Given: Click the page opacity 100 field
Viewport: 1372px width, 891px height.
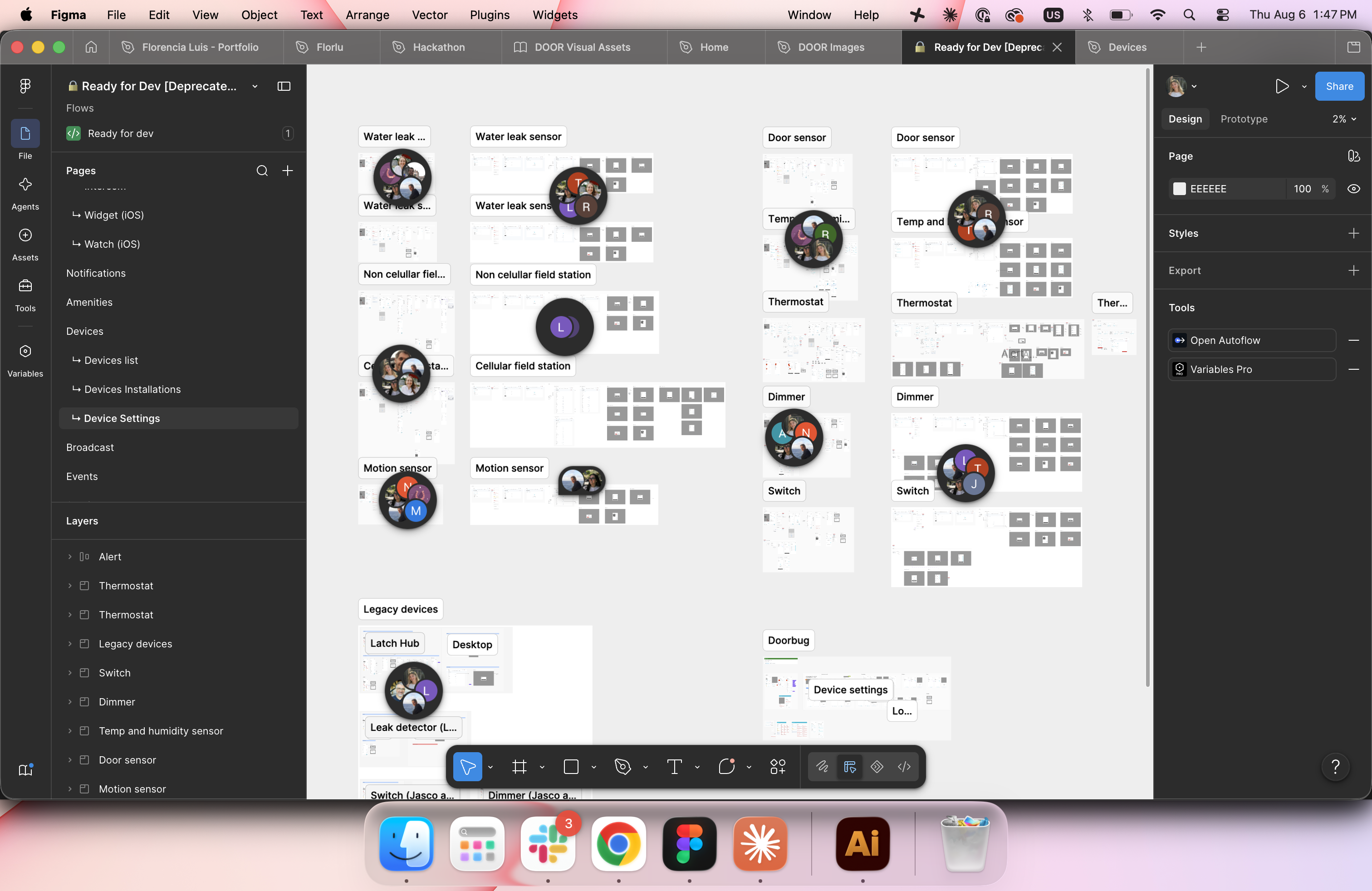Looking at the screenshot, I should [x=1302, y=189].
